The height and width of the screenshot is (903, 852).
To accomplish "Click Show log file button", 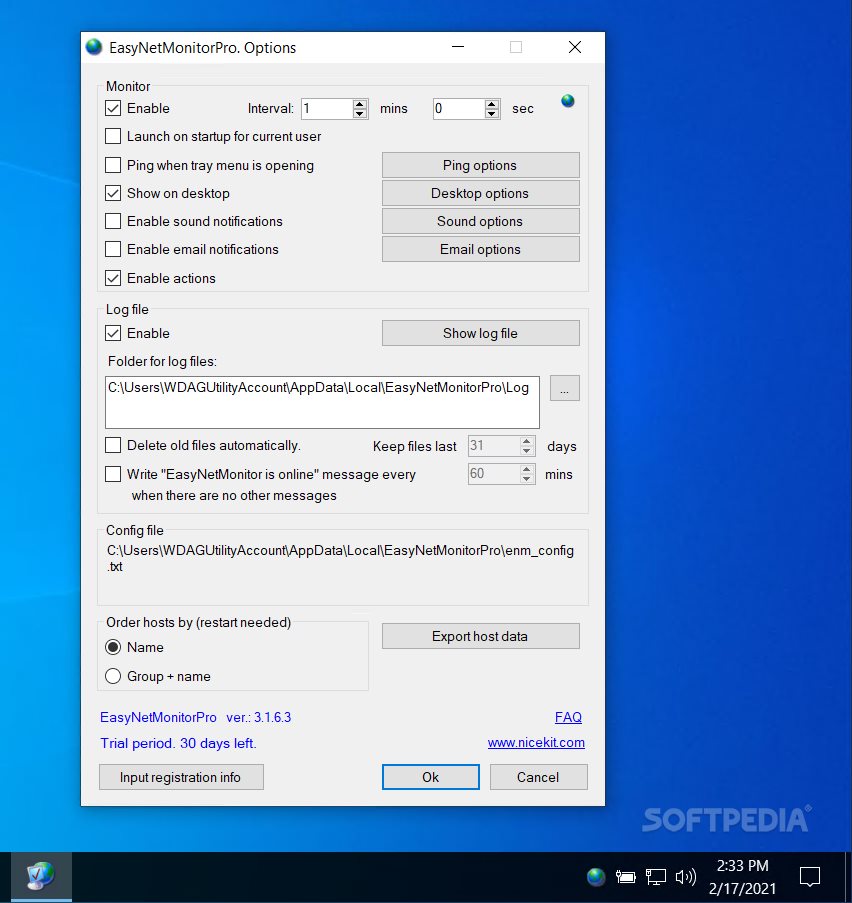I will [x=480, y=333].
